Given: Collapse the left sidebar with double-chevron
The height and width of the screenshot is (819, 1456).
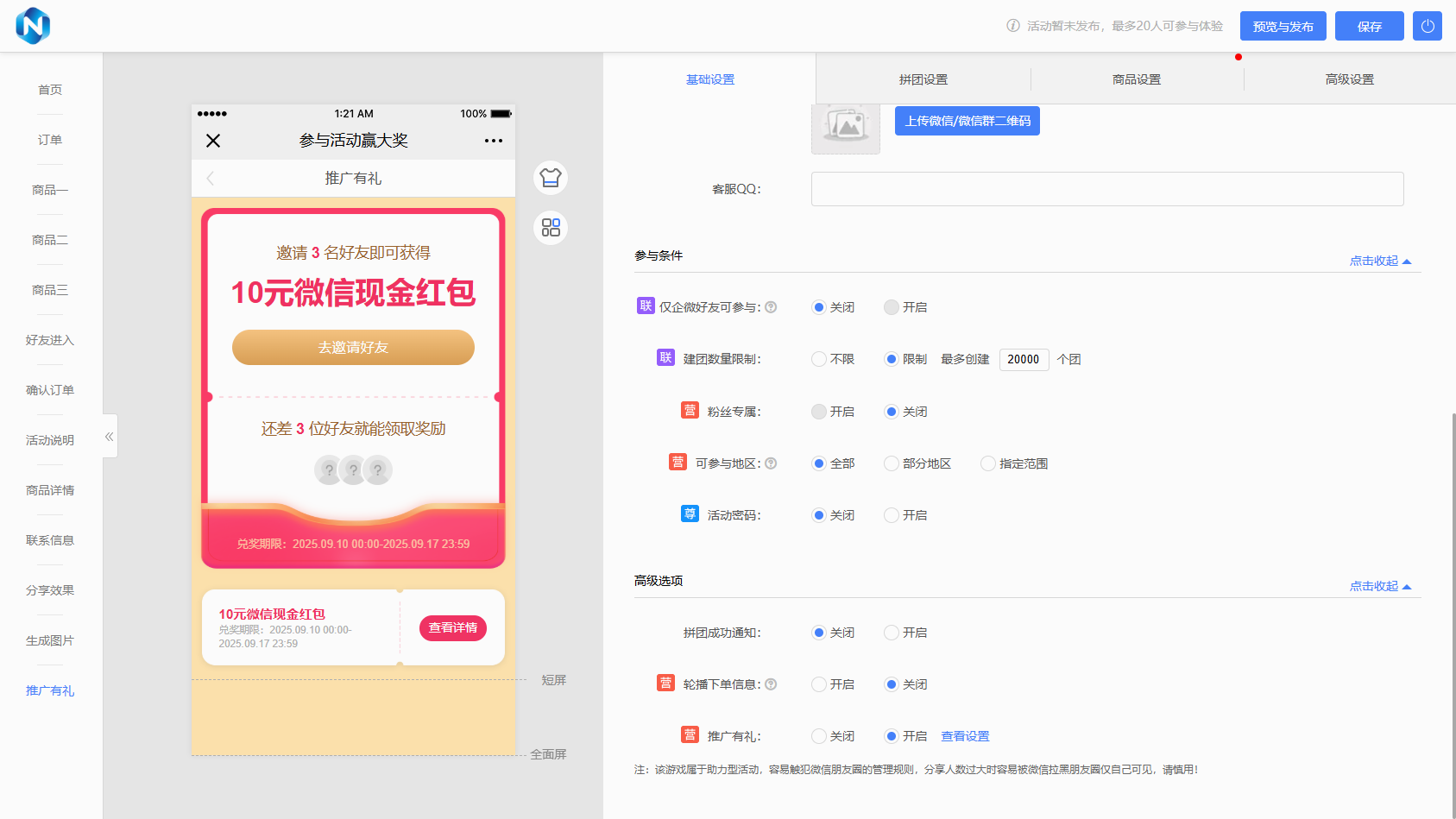Looking at the screenshot, I should pos(110,437).
